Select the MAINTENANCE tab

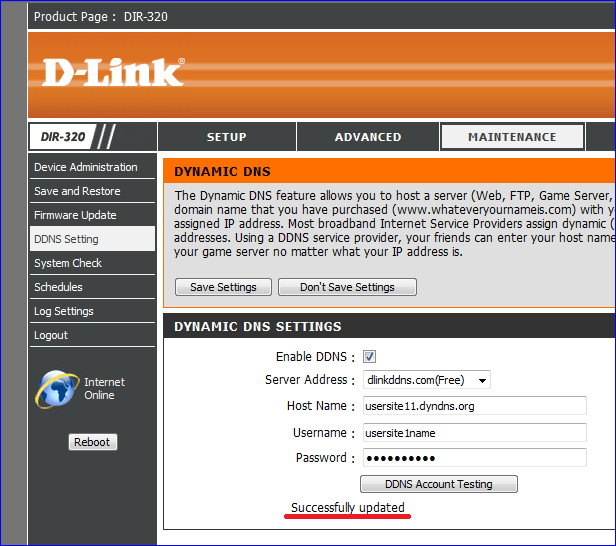(x=512, y=137)
